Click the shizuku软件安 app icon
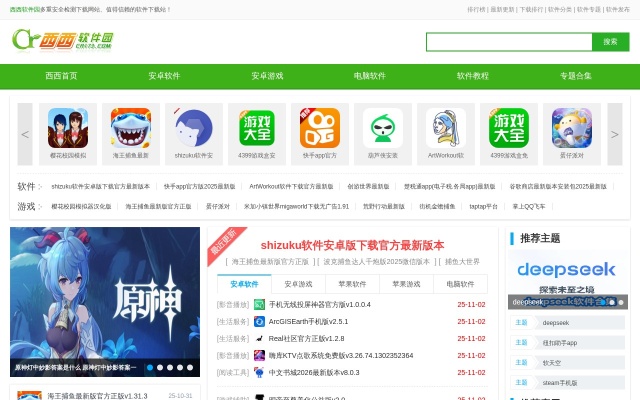The width and height of the screenshot is (640, 400). tap(194, 128)
